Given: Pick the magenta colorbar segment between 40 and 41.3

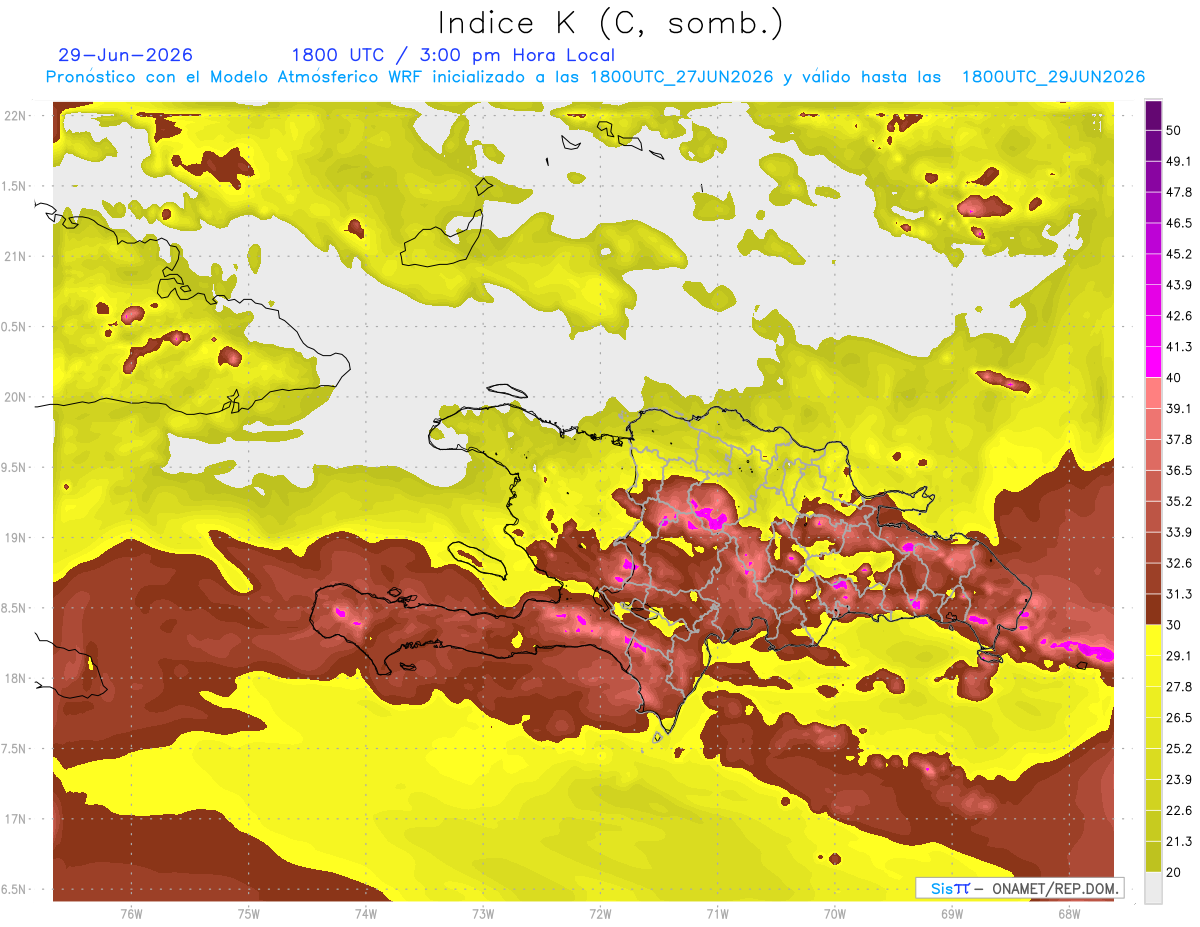Looking at the screenshot, I should pyautogui.click(x=1153, y=362).
